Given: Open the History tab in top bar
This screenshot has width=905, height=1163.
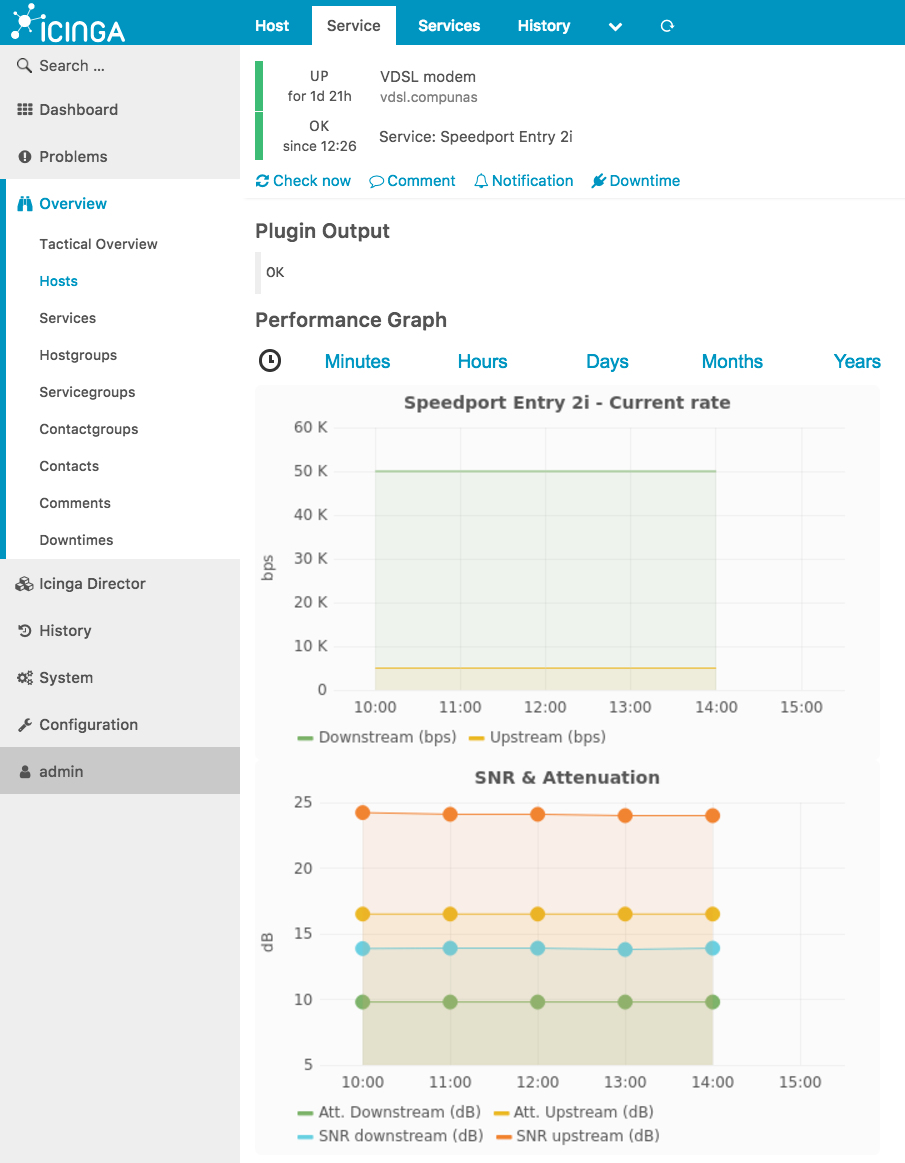Looking at the screenshot, I should pyautogui.click(x=544, y=25).
